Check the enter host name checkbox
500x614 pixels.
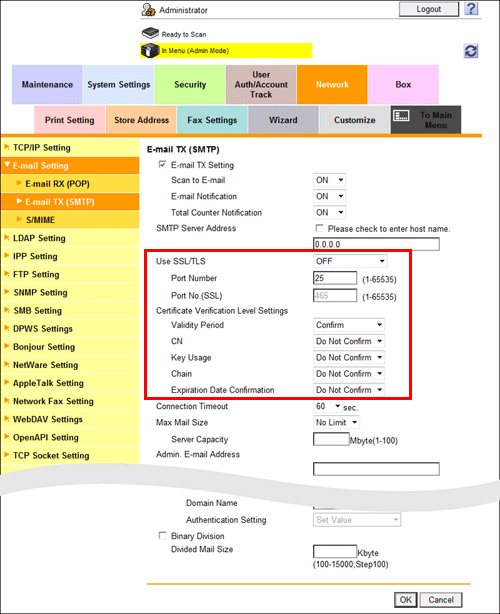point(319,228)
